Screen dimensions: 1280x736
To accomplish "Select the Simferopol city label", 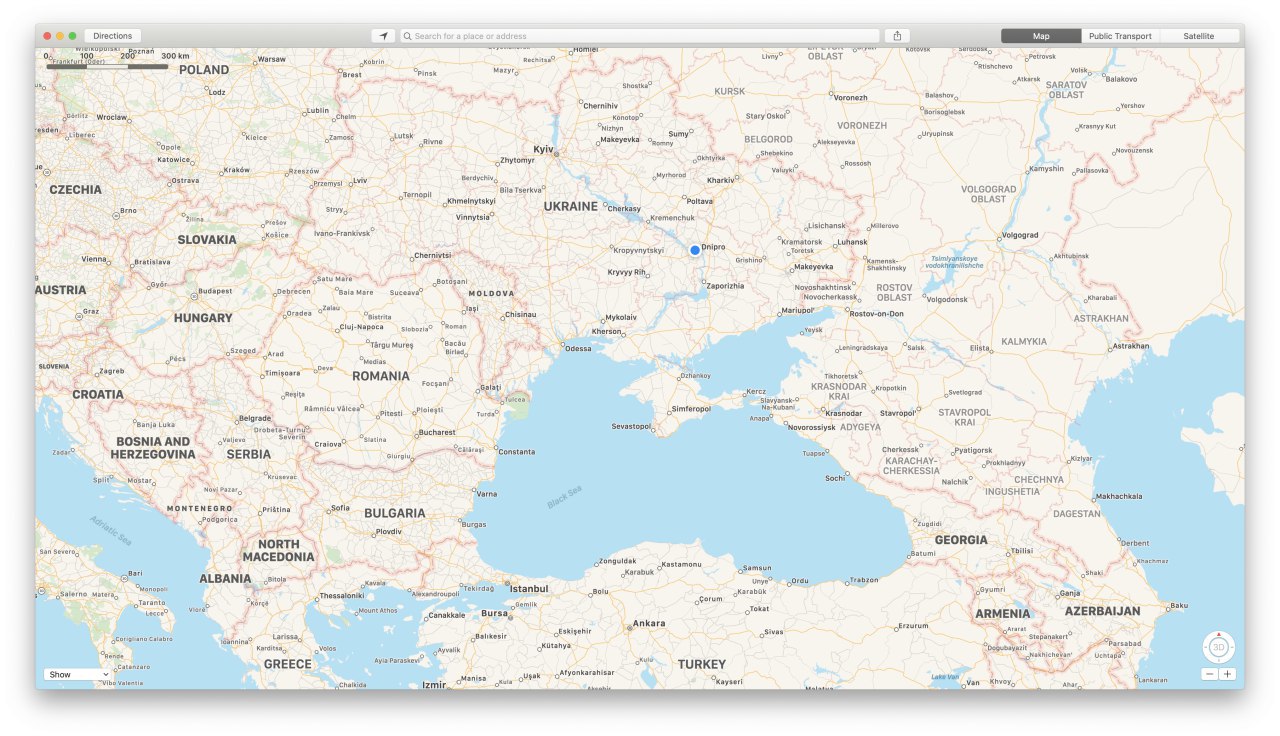I will [x=690, y=408].
